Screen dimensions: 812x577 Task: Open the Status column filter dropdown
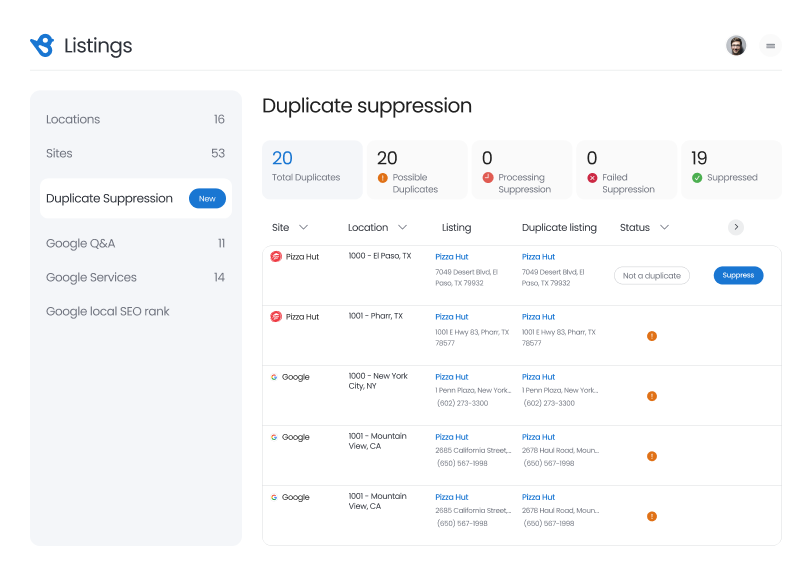click(x=664, y=227)
